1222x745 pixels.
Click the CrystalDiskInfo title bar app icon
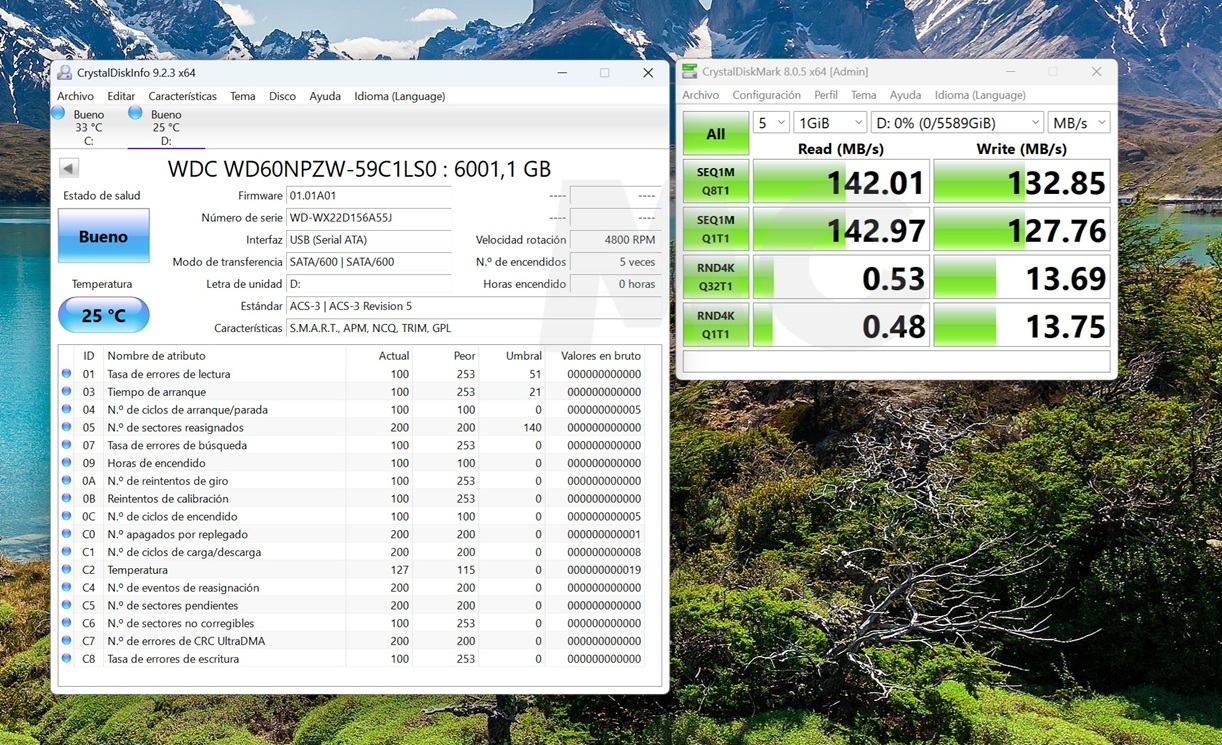point(65,73)
